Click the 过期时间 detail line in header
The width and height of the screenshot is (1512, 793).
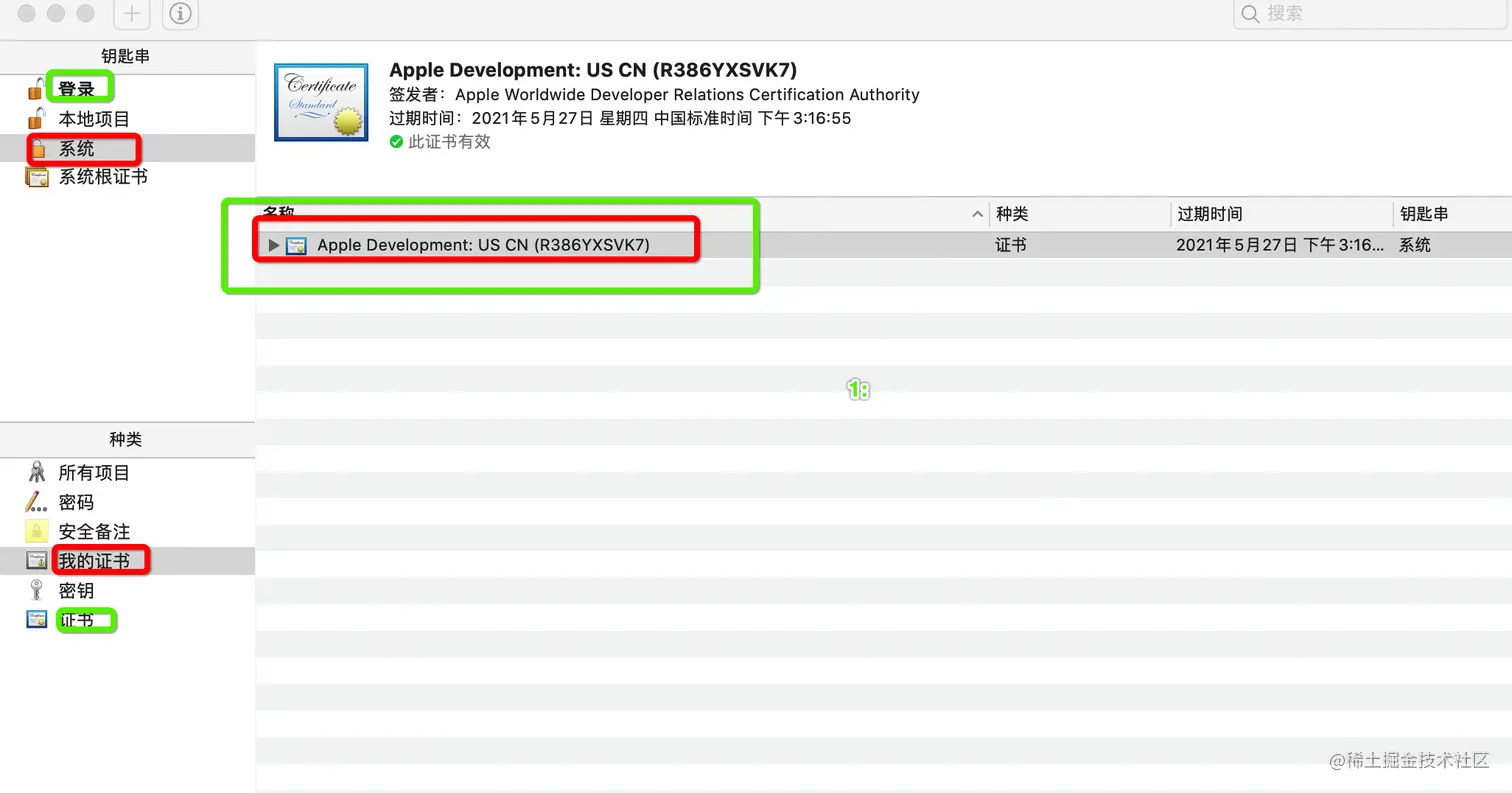(x=620, y=118)
